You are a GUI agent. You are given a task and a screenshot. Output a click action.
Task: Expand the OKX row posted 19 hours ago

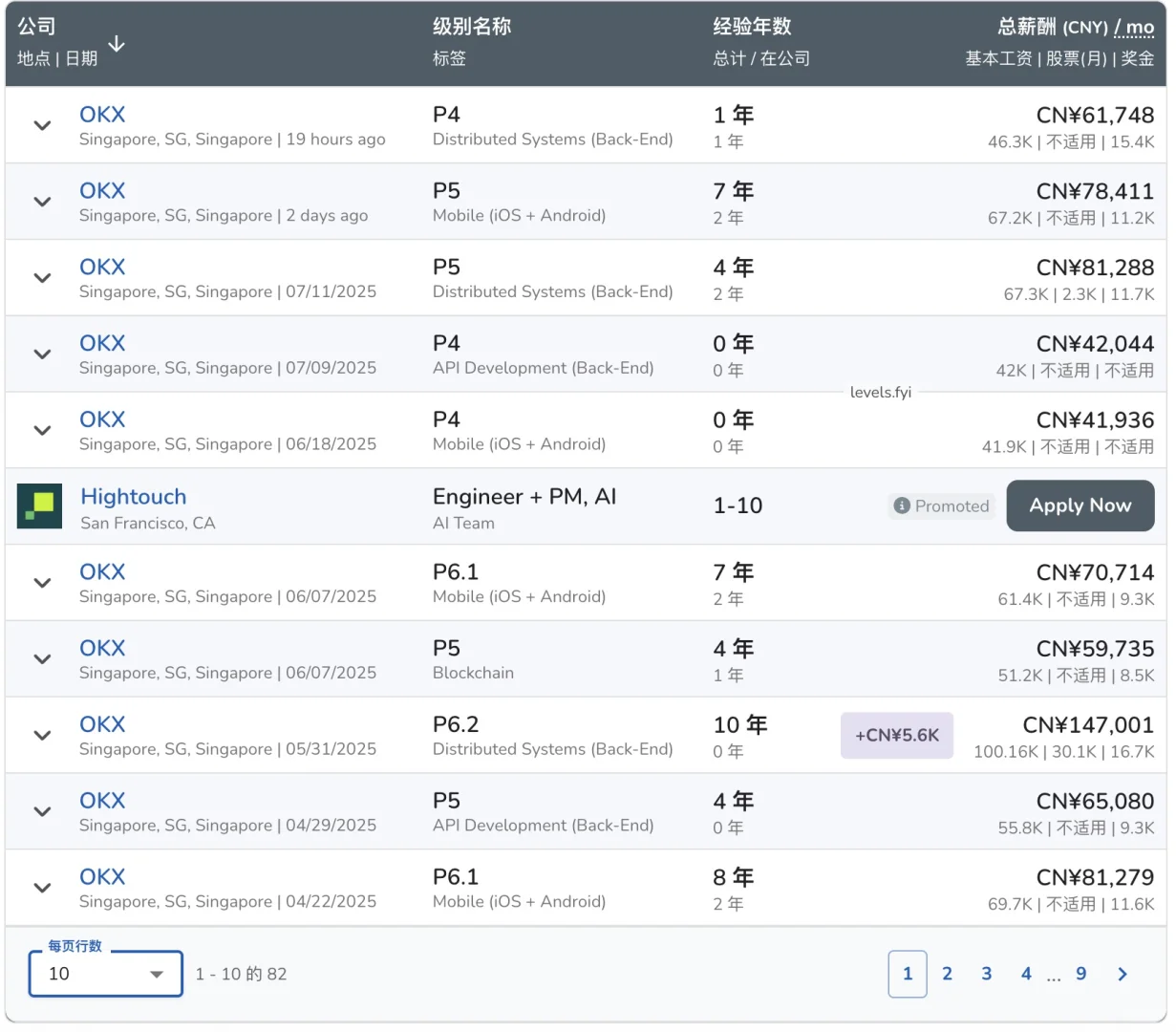tap(42, 125)
